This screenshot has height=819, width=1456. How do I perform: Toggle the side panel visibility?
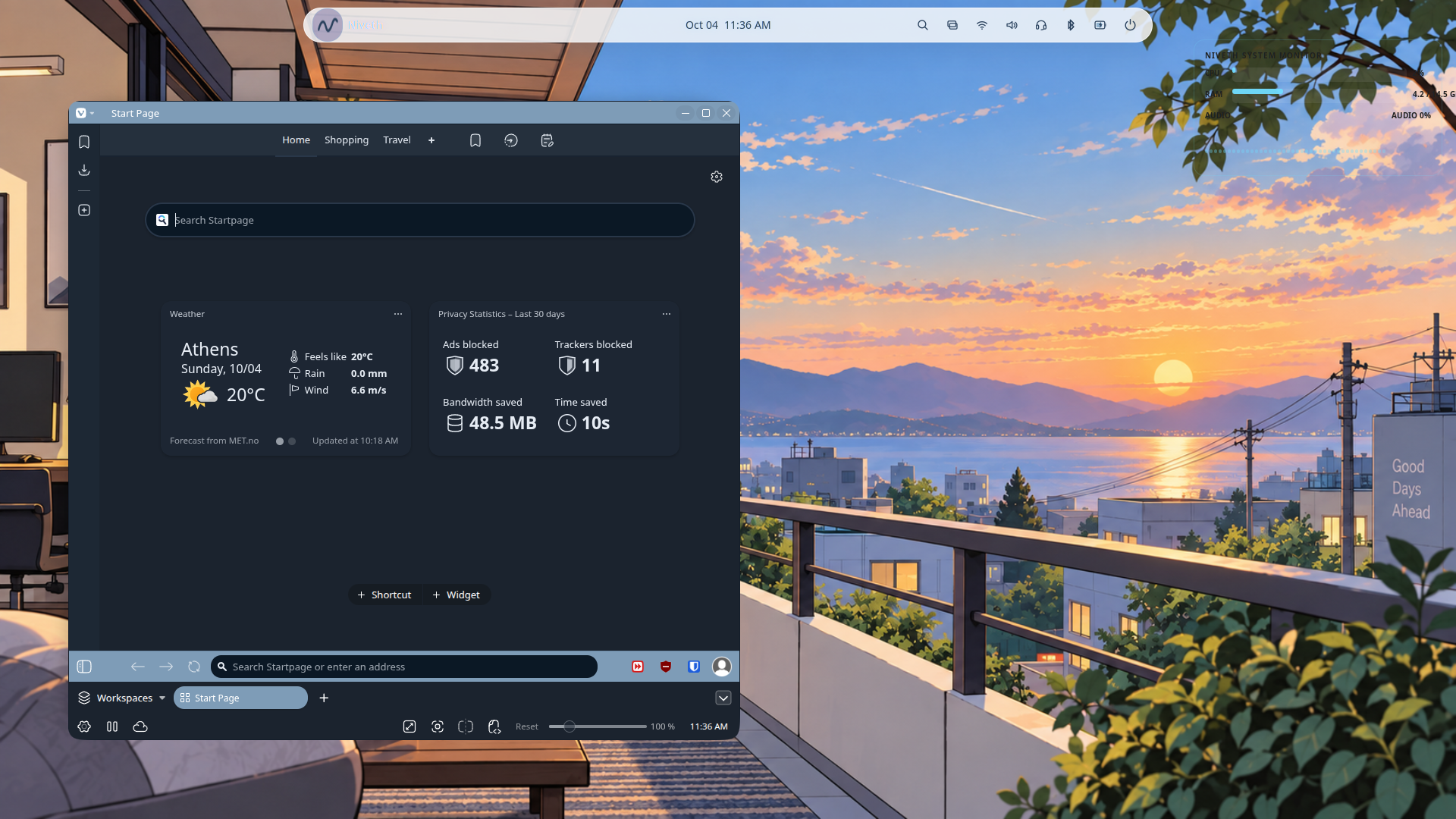pos(84,667)
